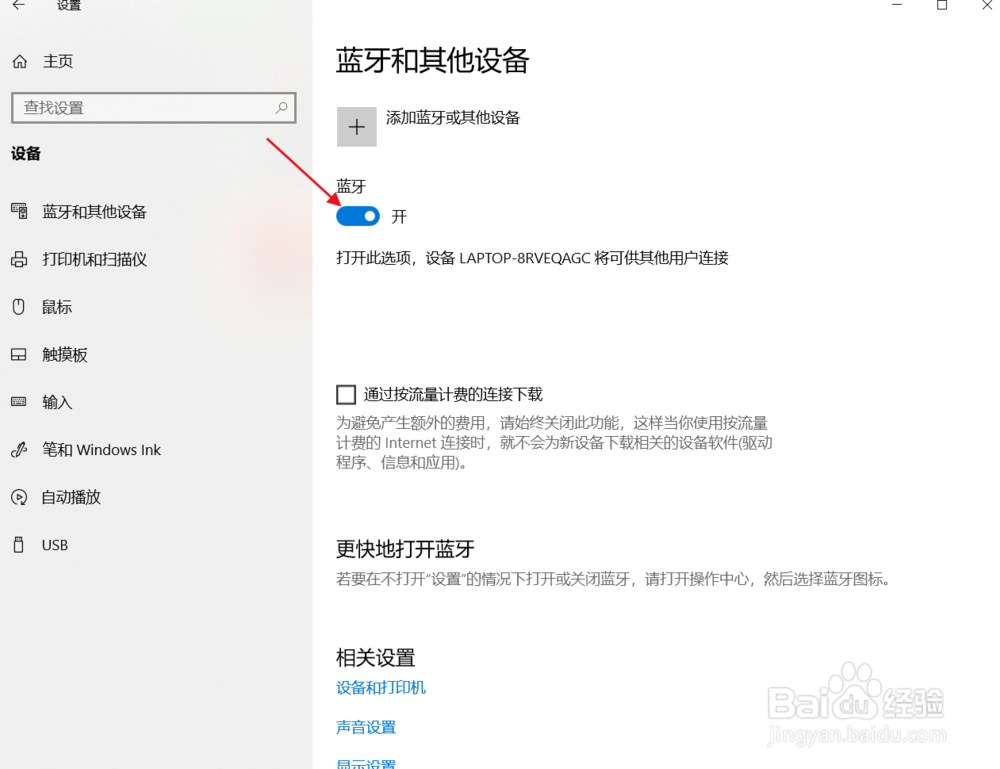The image size is (1000, 769).
Task: Click inside the 查找设置 search box
Action: pyautogui.click(x=140, y=107)
